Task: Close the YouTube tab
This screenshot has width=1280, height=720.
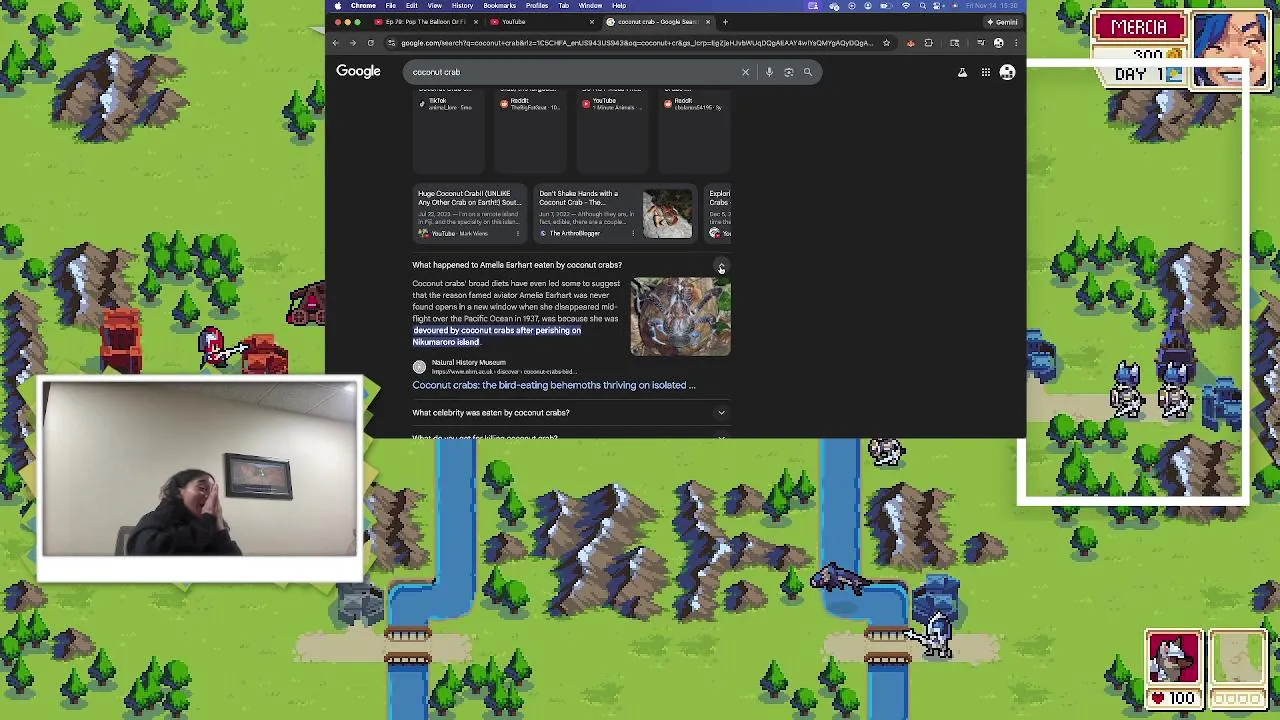Action: click(592, 22)
